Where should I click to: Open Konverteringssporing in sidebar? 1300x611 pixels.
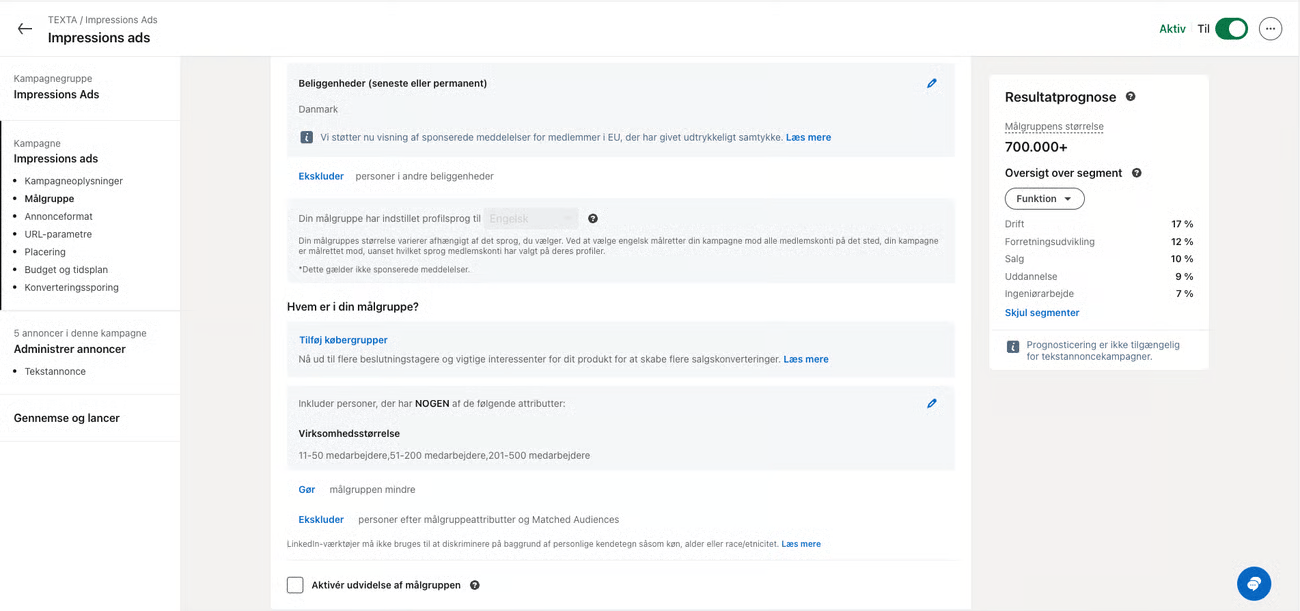[71, 288]
